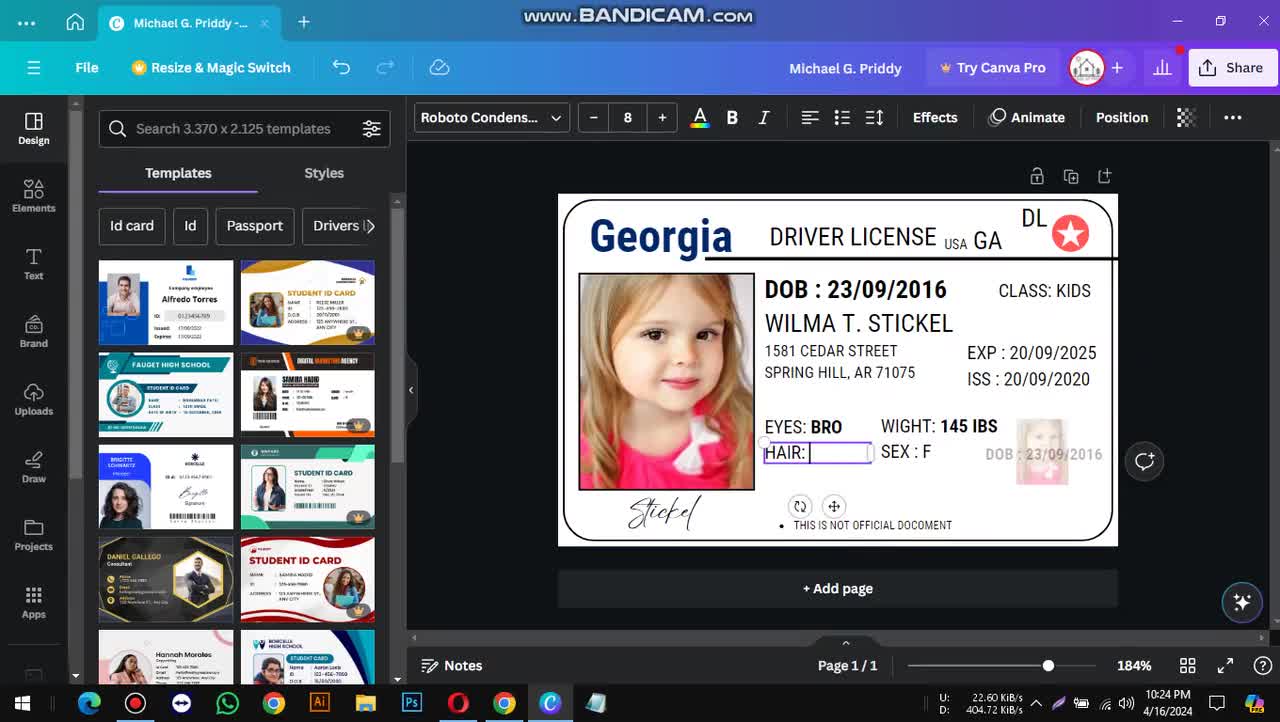1280x722 pixels.
Task: Launch Photoshop from the taskbar
Action: pyautogui.click(x=411, y=703)
